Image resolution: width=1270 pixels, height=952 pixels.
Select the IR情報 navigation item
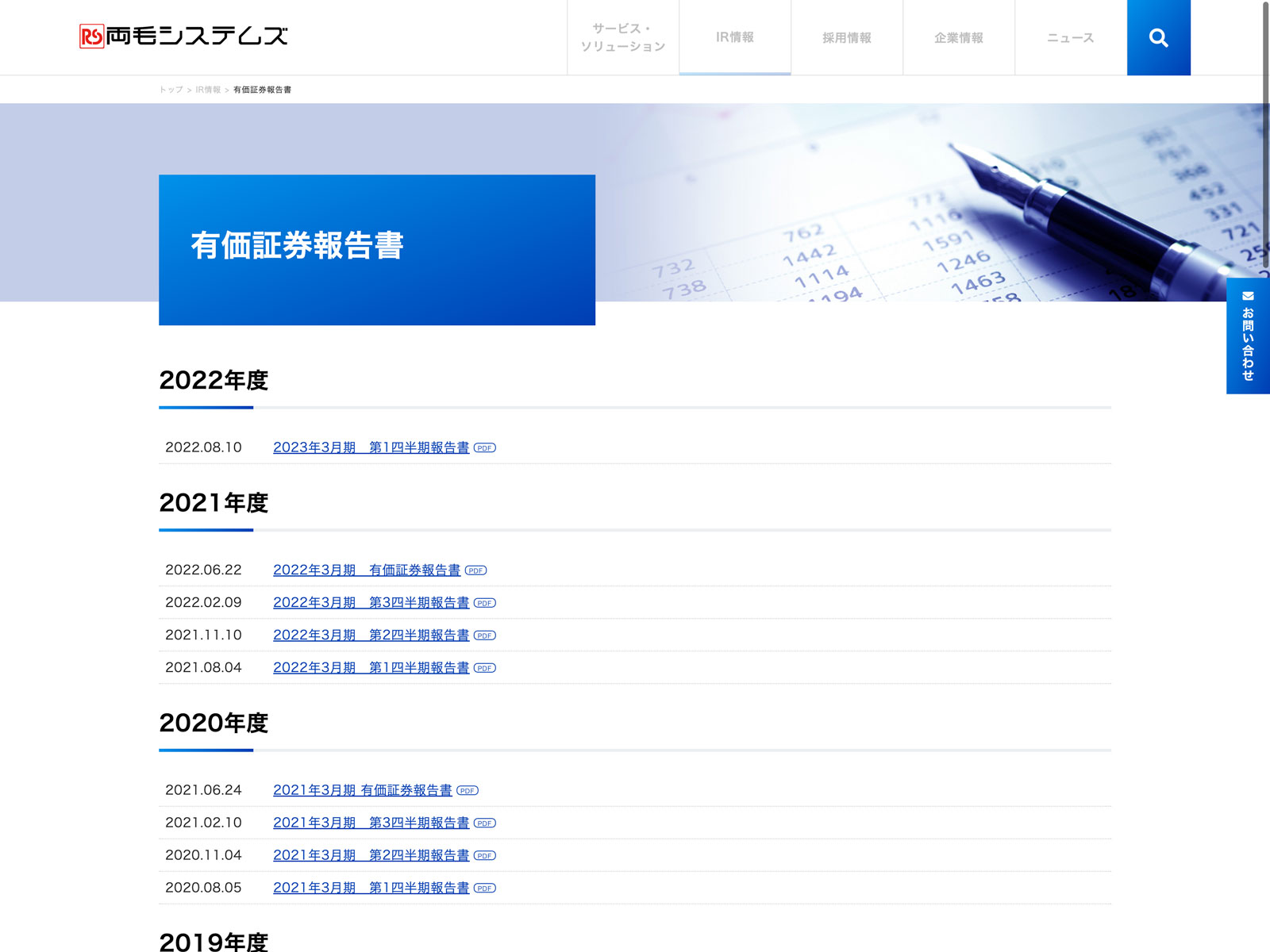(x=735, y=37)
